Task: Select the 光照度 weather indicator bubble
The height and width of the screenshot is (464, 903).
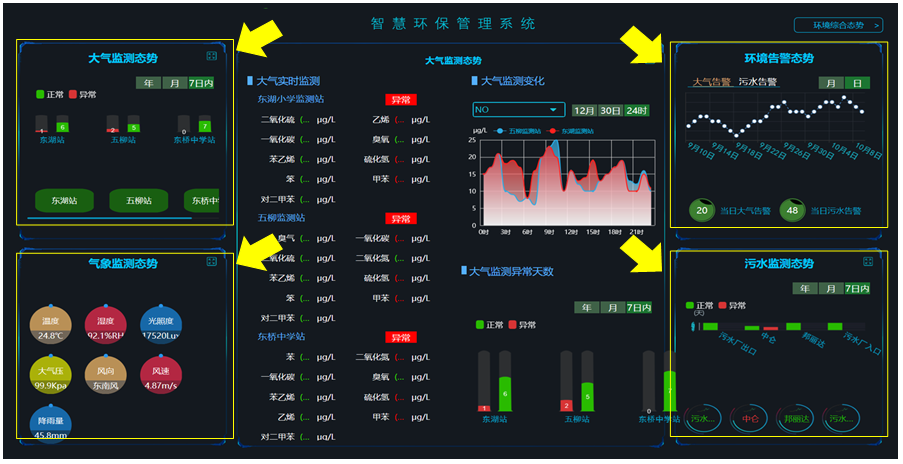Action: pos(162,324)
